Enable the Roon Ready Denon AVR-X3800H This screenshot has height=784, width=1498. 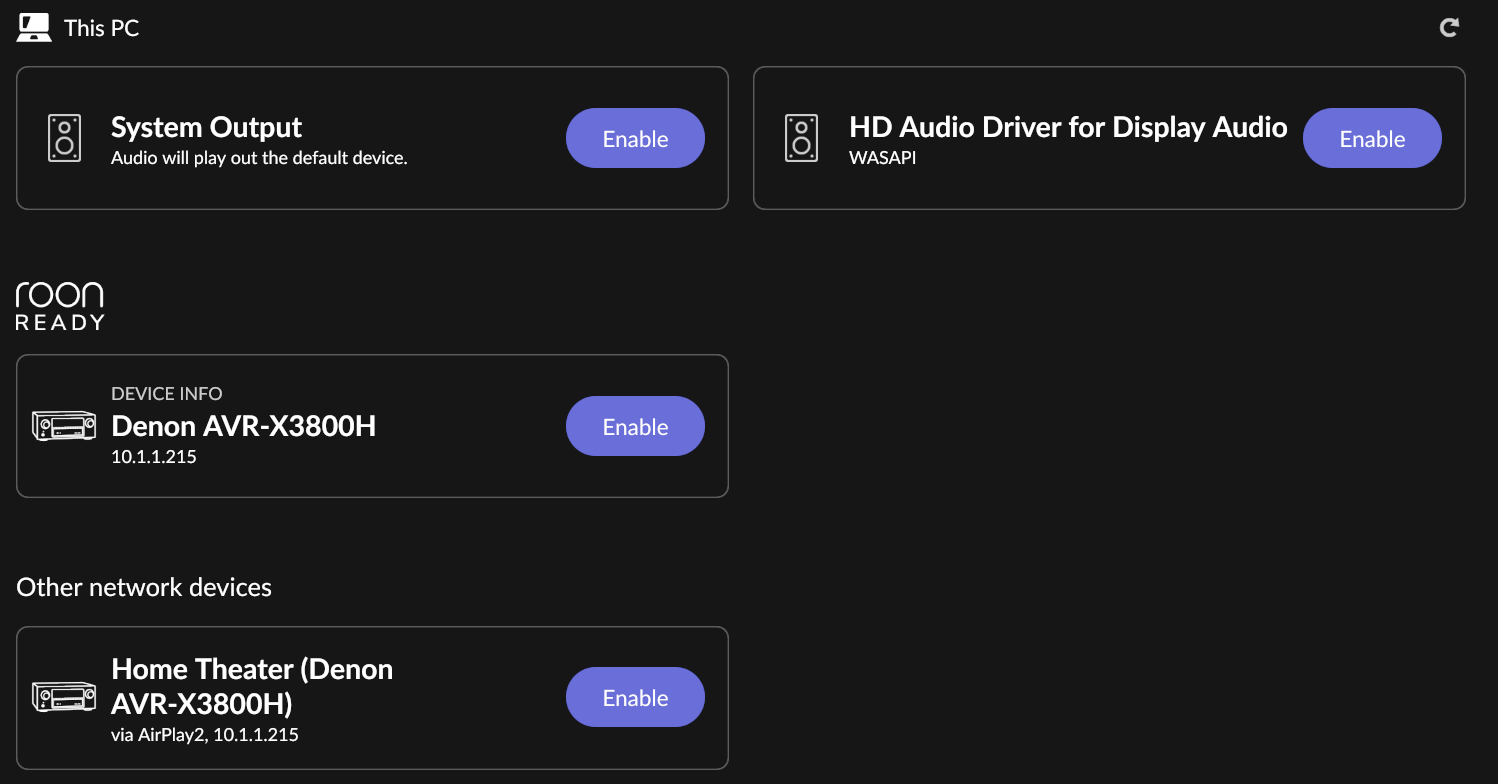pos(635,426)
